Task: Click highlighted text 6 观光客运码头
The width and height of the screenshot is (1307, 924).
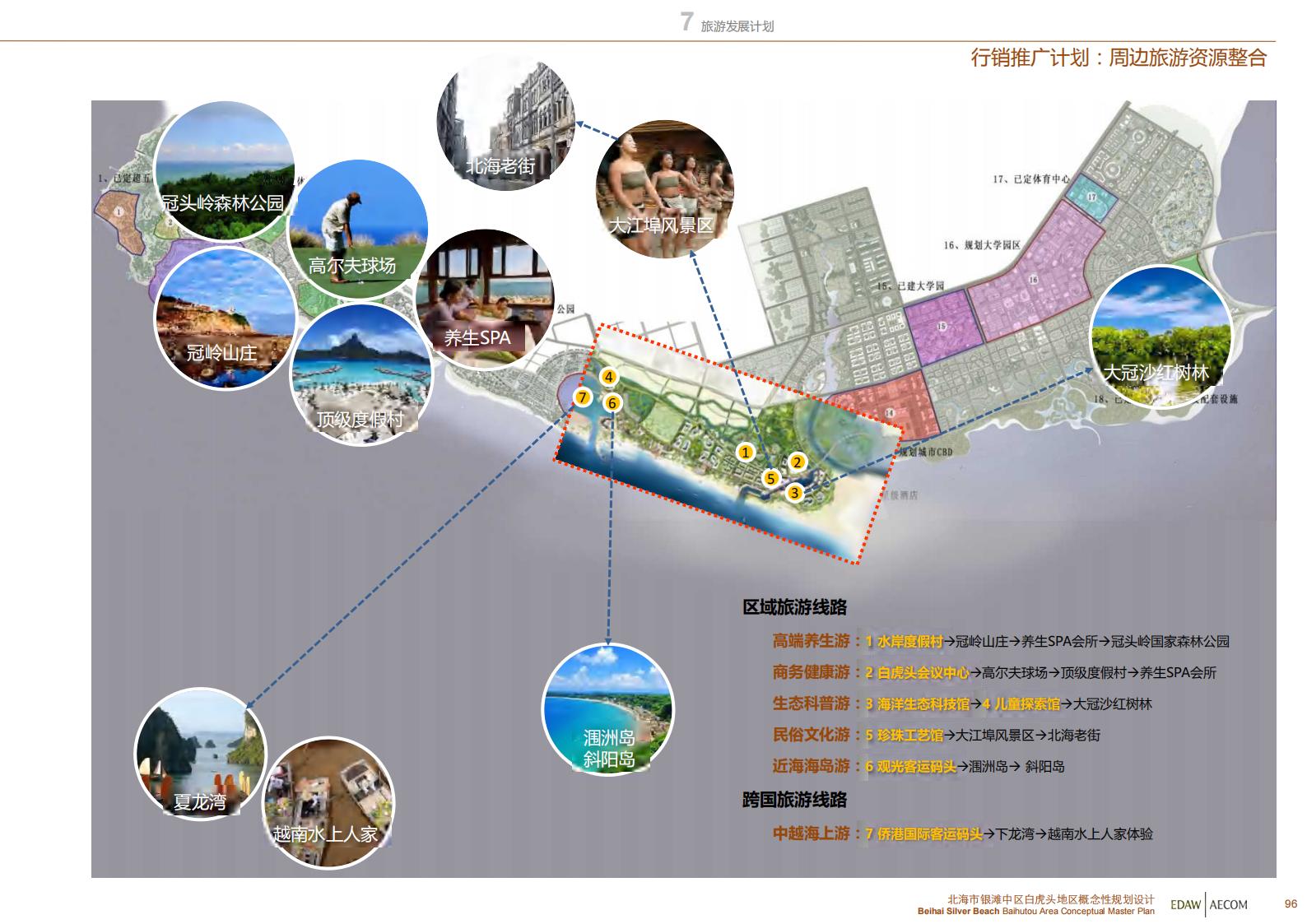Action: (x=910, y=767)
